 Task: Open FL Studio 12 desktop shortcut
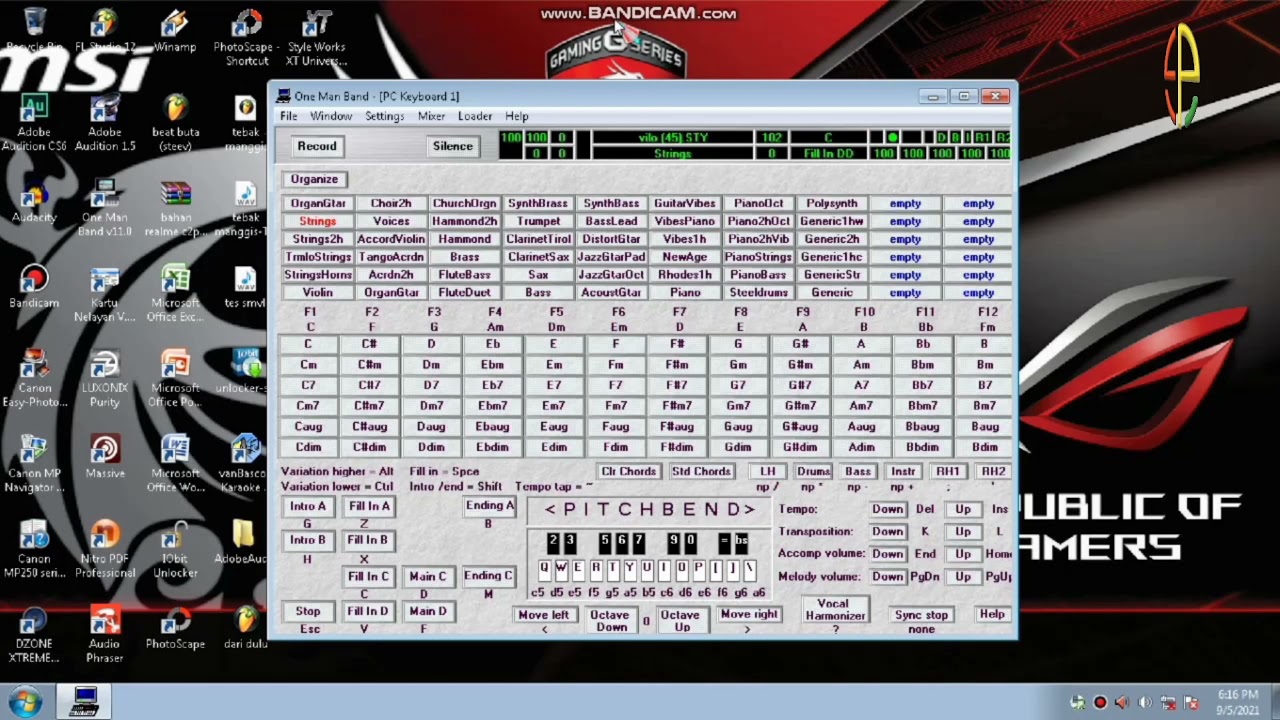pos(105,31)
